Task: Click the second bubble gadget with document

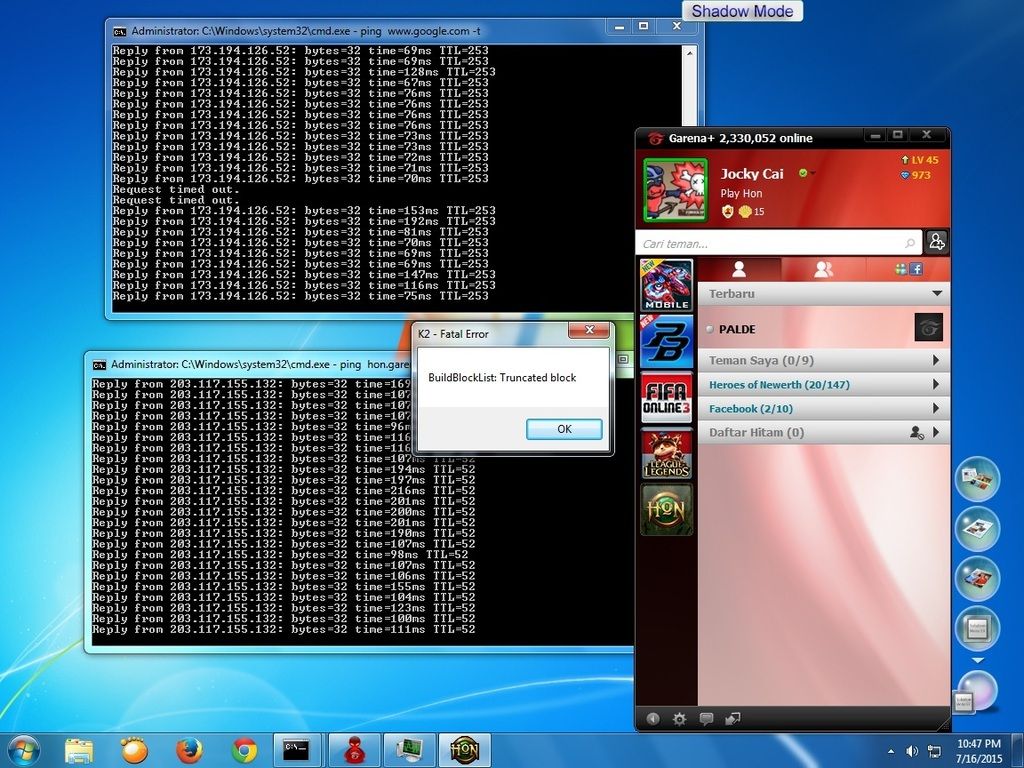Action: click(x=978, y=529)
